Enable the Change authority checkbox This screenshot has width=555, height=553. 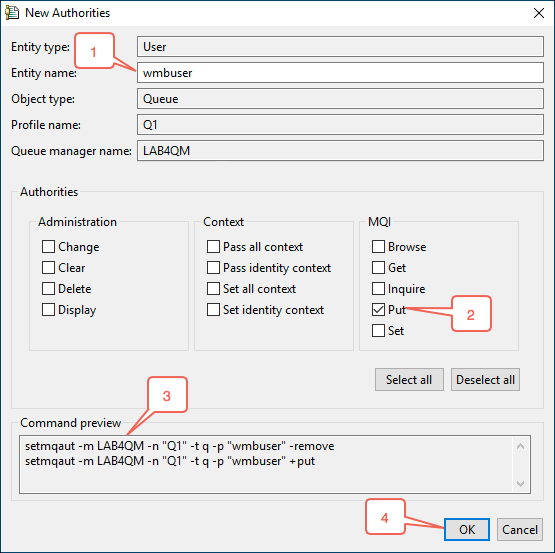(x=48, y=246)
